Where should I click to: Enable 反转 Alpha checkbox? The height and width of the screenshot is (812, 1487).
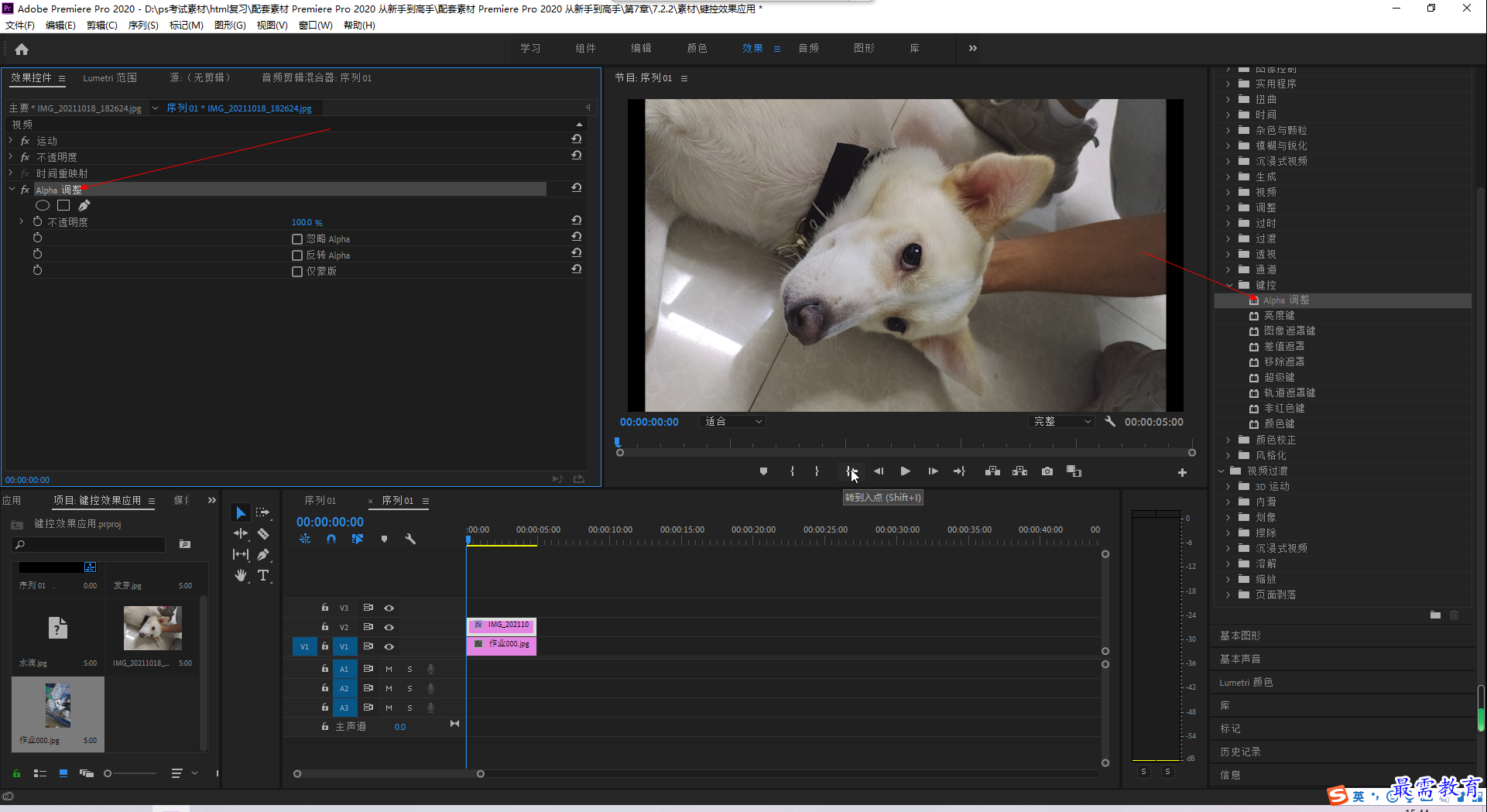coord(297,255)
